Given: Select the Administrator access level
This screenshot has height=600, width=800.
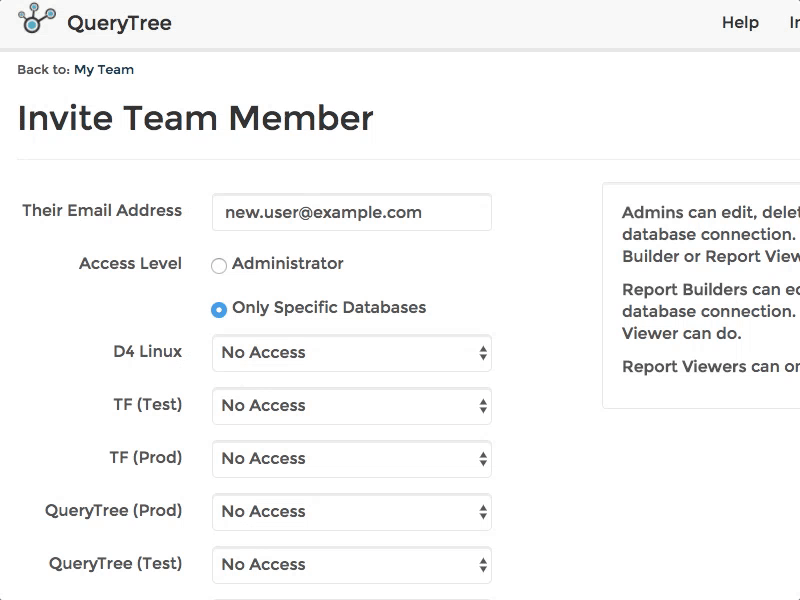Looking at the screenshot, I should click(219, 266).
